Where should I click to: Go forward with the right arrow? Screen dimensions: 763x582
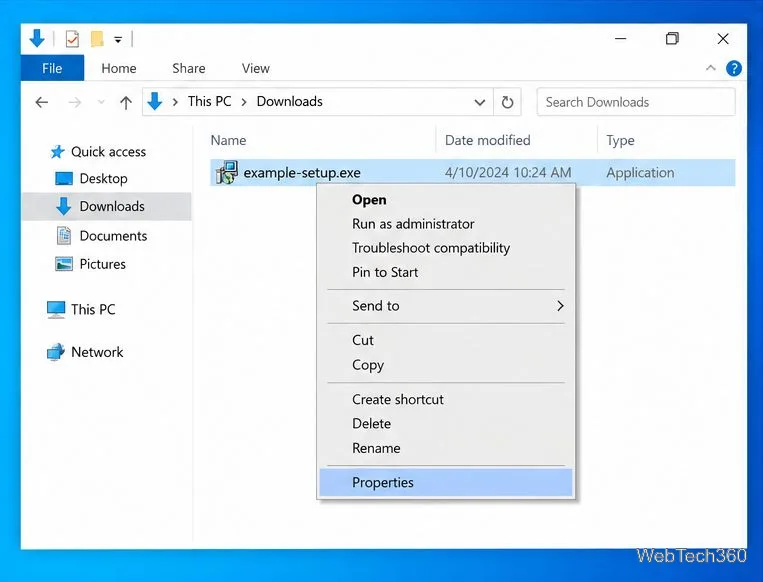75,102
